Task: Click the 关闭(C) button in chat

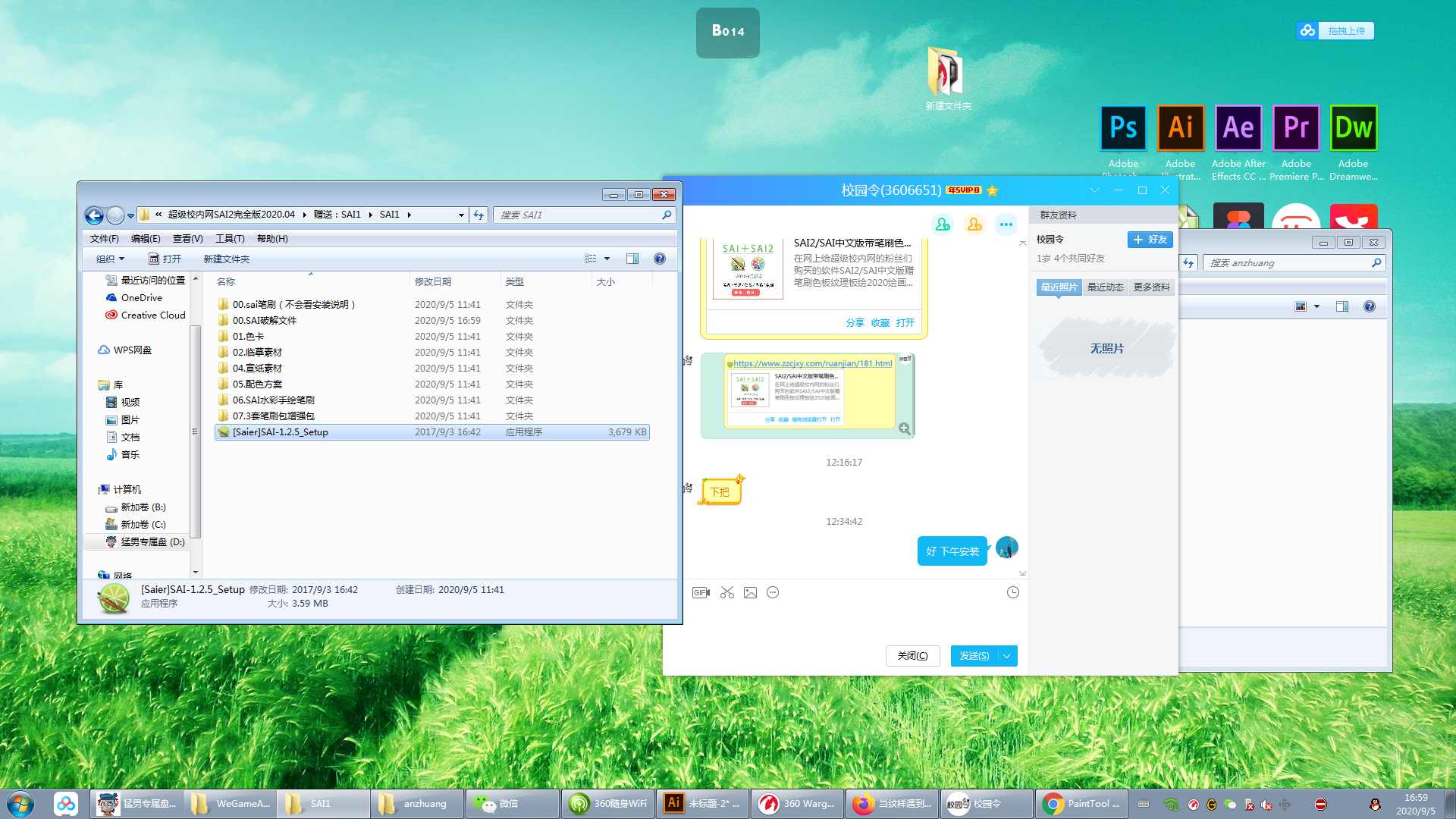Action: coord(913,656)
